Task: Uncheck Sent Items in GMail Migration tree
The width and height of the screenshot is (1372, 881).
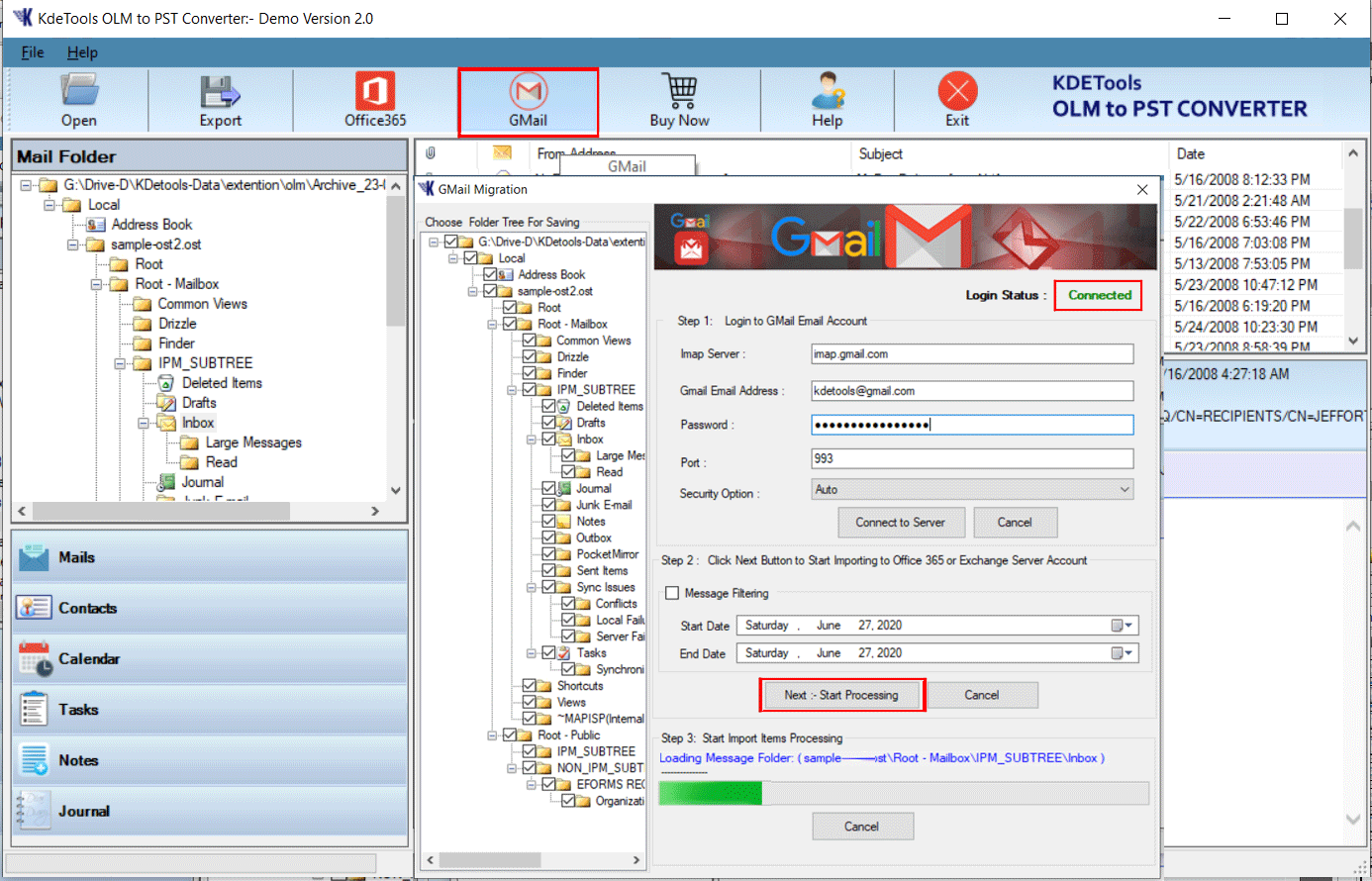Action: click(x=549, y=570)
